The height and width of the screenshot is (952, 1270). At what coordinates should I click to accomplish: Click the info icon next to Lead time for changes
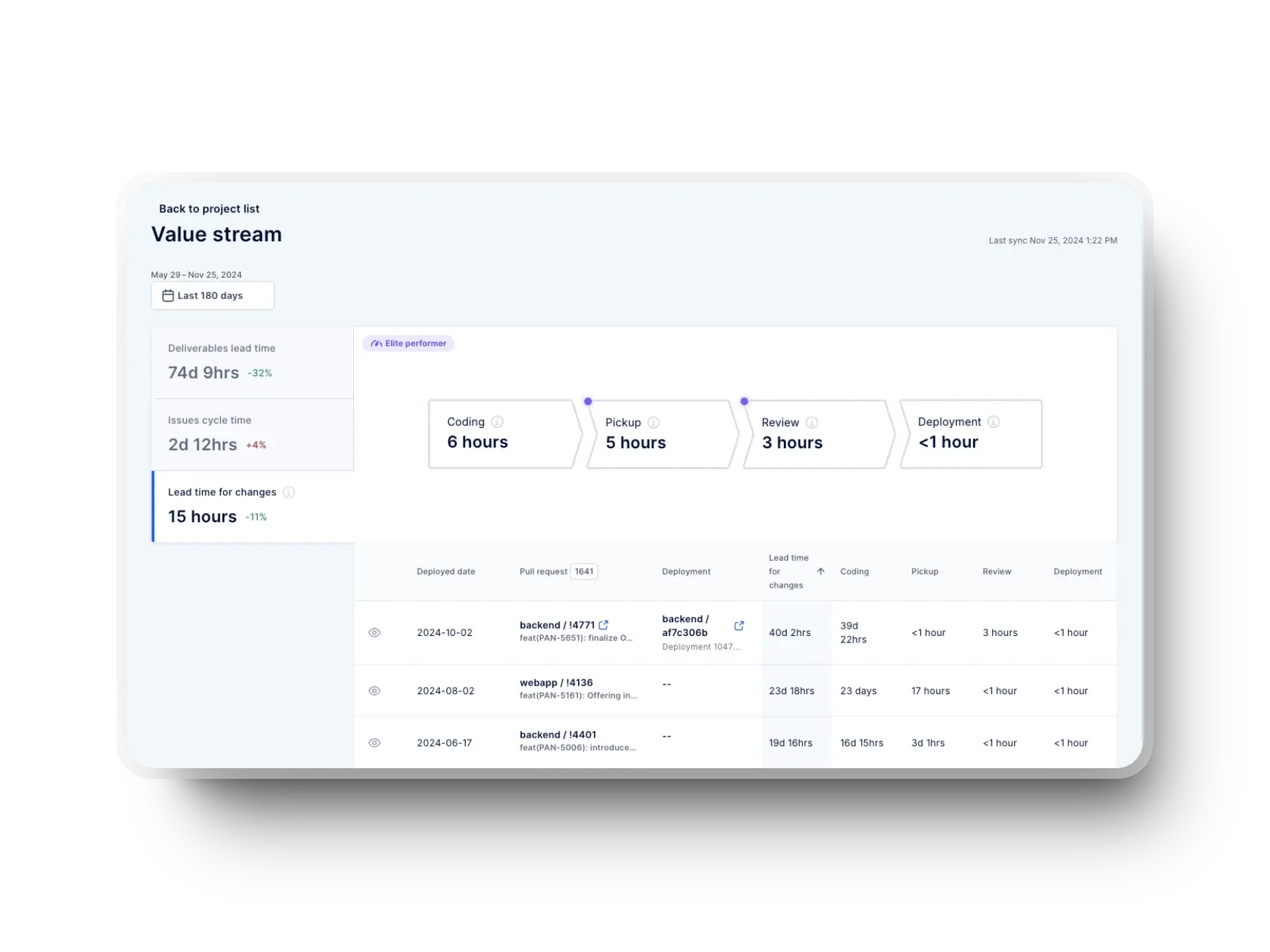point(288,492)
